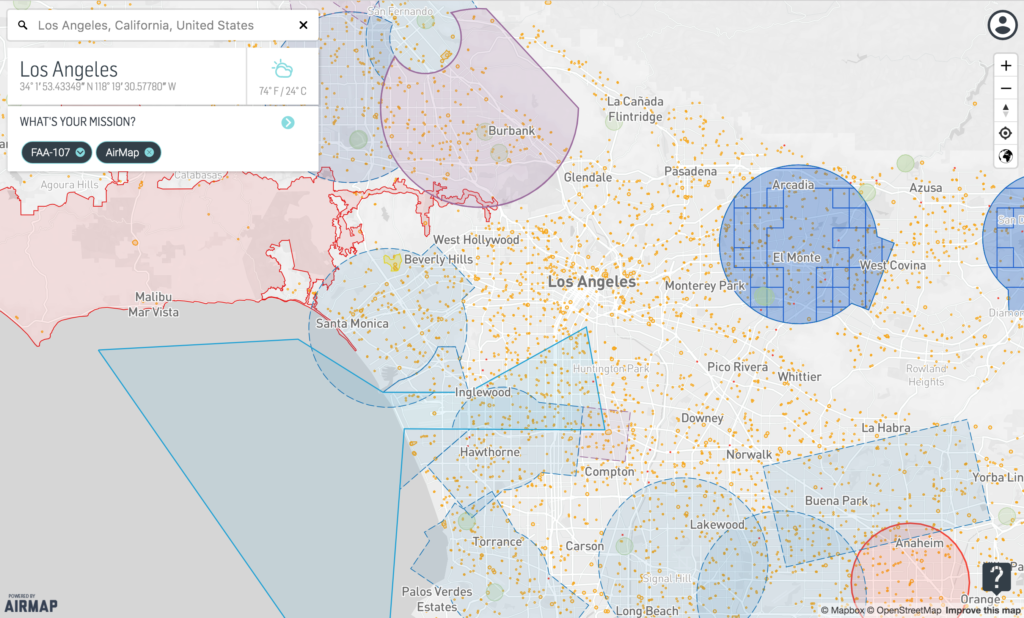Switch map style using globe icon
The image size is (1024, 618).
(x=1006, y=156)
